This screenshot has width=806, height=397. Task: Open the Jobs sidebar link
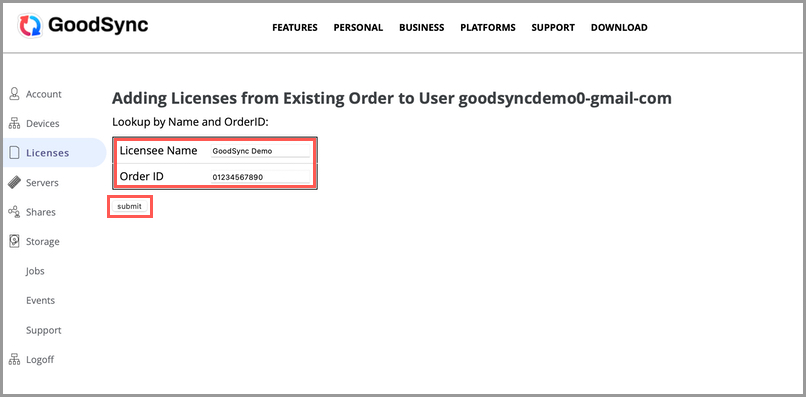[35, 271]
